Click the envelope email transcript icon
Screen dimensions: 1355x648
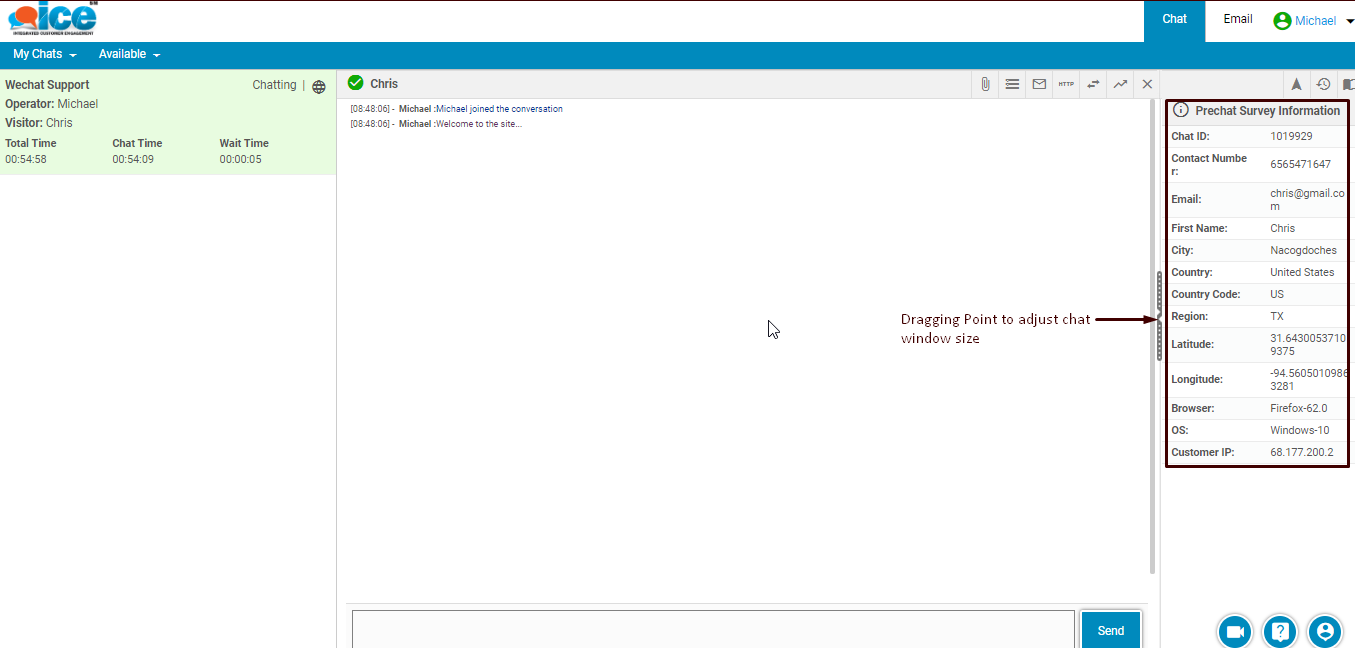tap(1039, 84)
